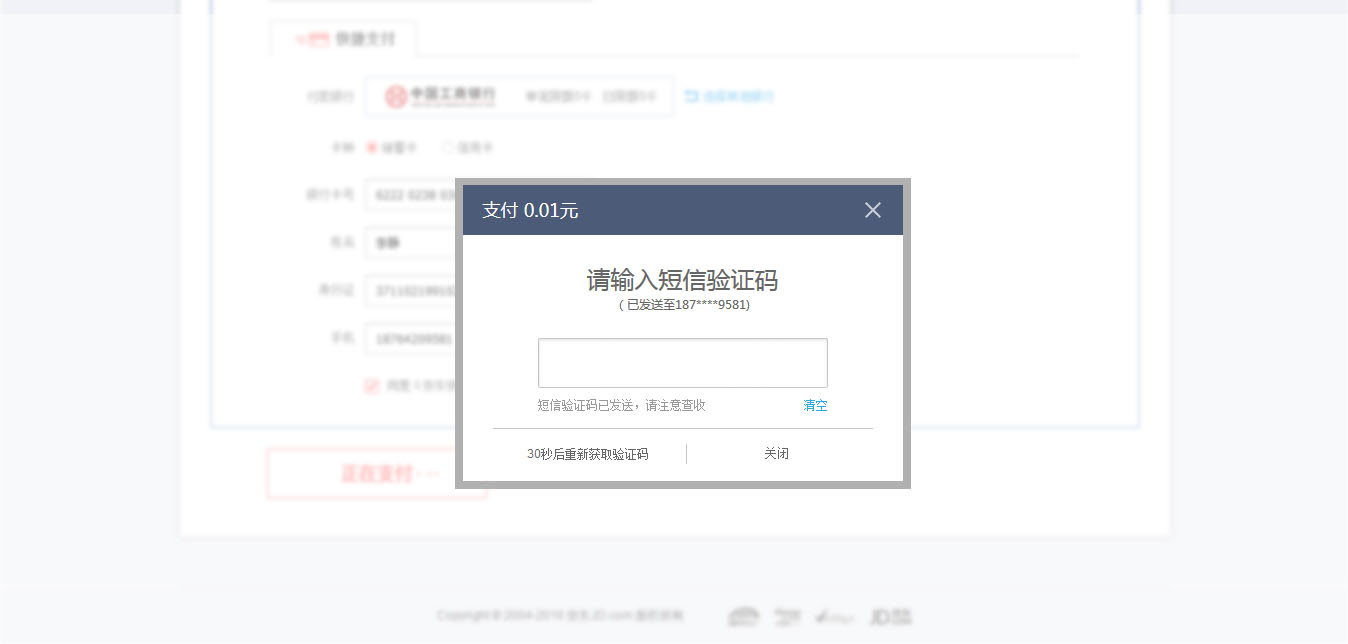Close the payment dialog with the X icon

872,210
